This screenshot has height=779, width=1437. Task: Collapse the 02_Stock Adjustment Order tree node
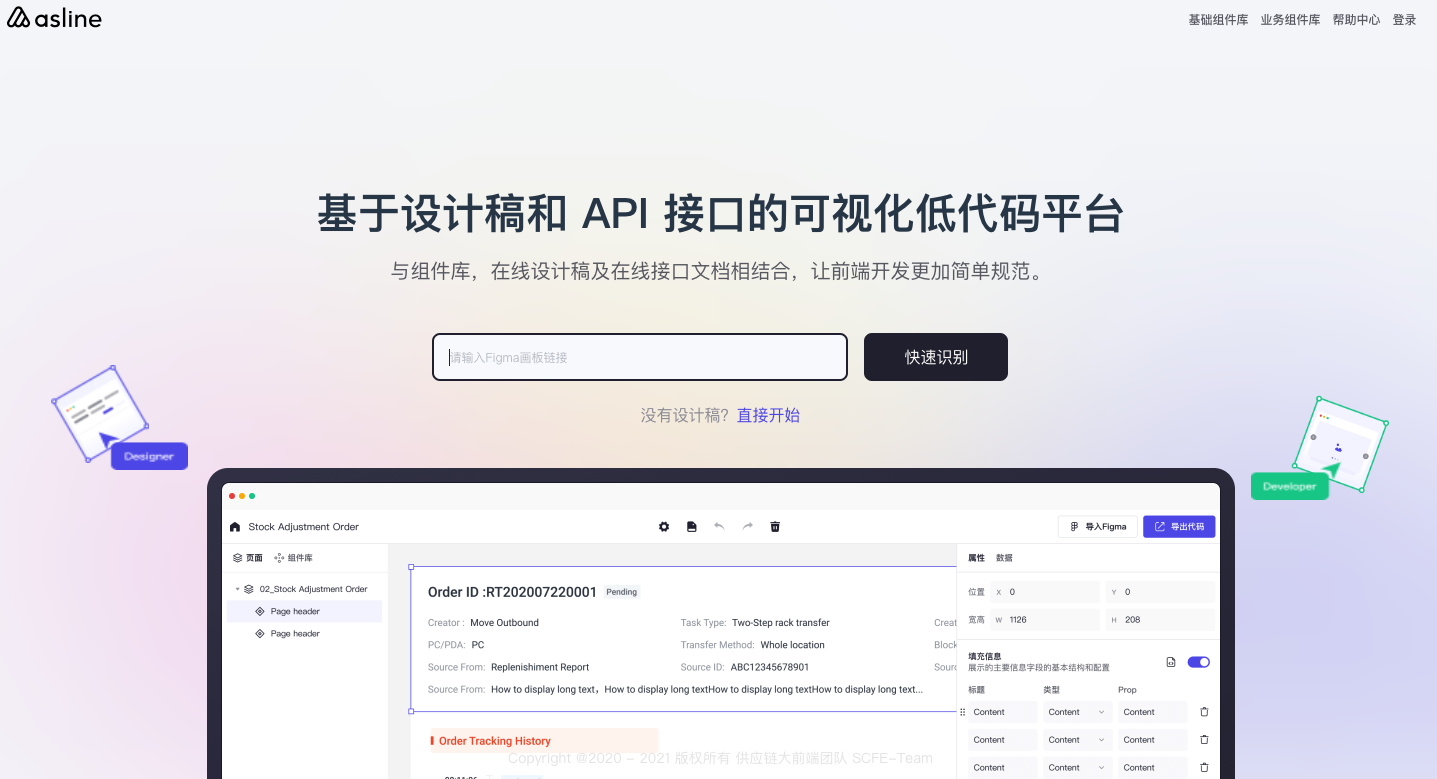[x=238, y=589]
